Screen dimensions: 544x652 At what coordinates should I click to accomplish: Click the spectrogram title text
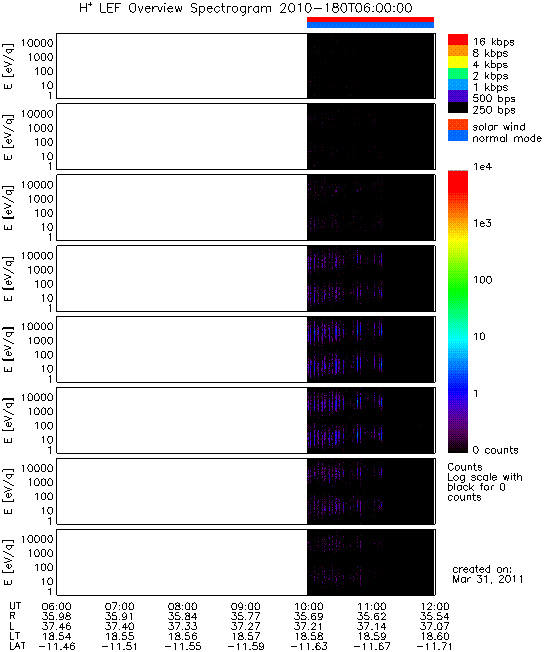coord(246,8)
